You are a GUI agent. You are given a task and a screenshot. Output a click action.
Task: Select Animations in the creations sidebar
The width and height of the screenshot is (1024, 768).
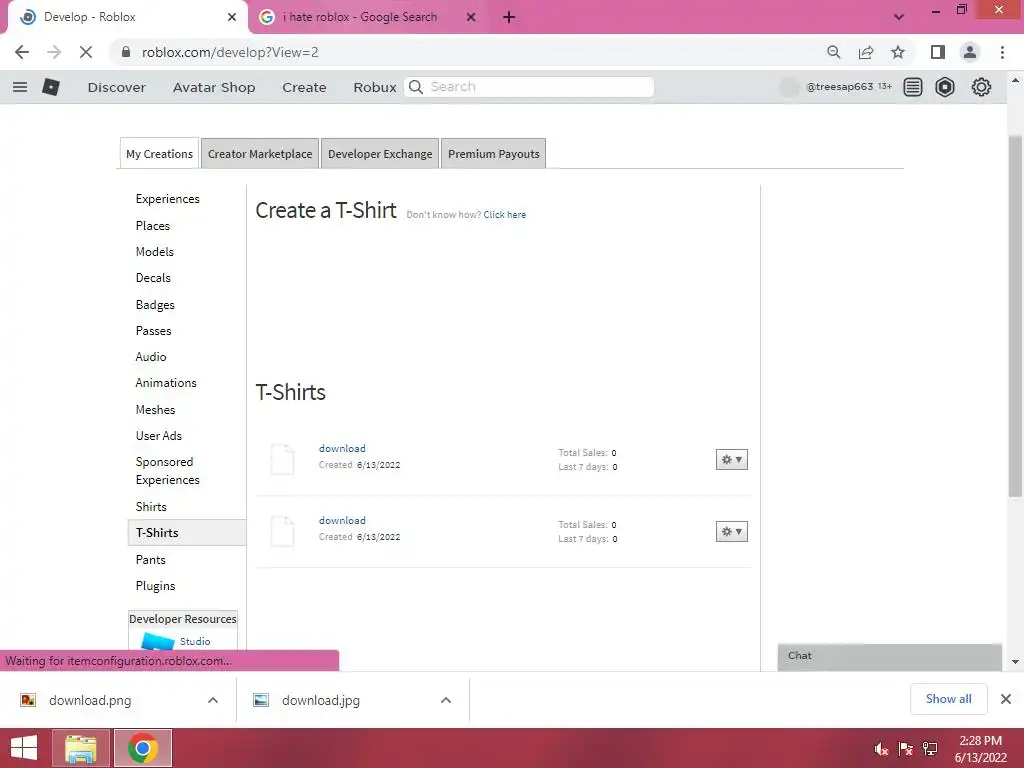click(x=166, y=383)
